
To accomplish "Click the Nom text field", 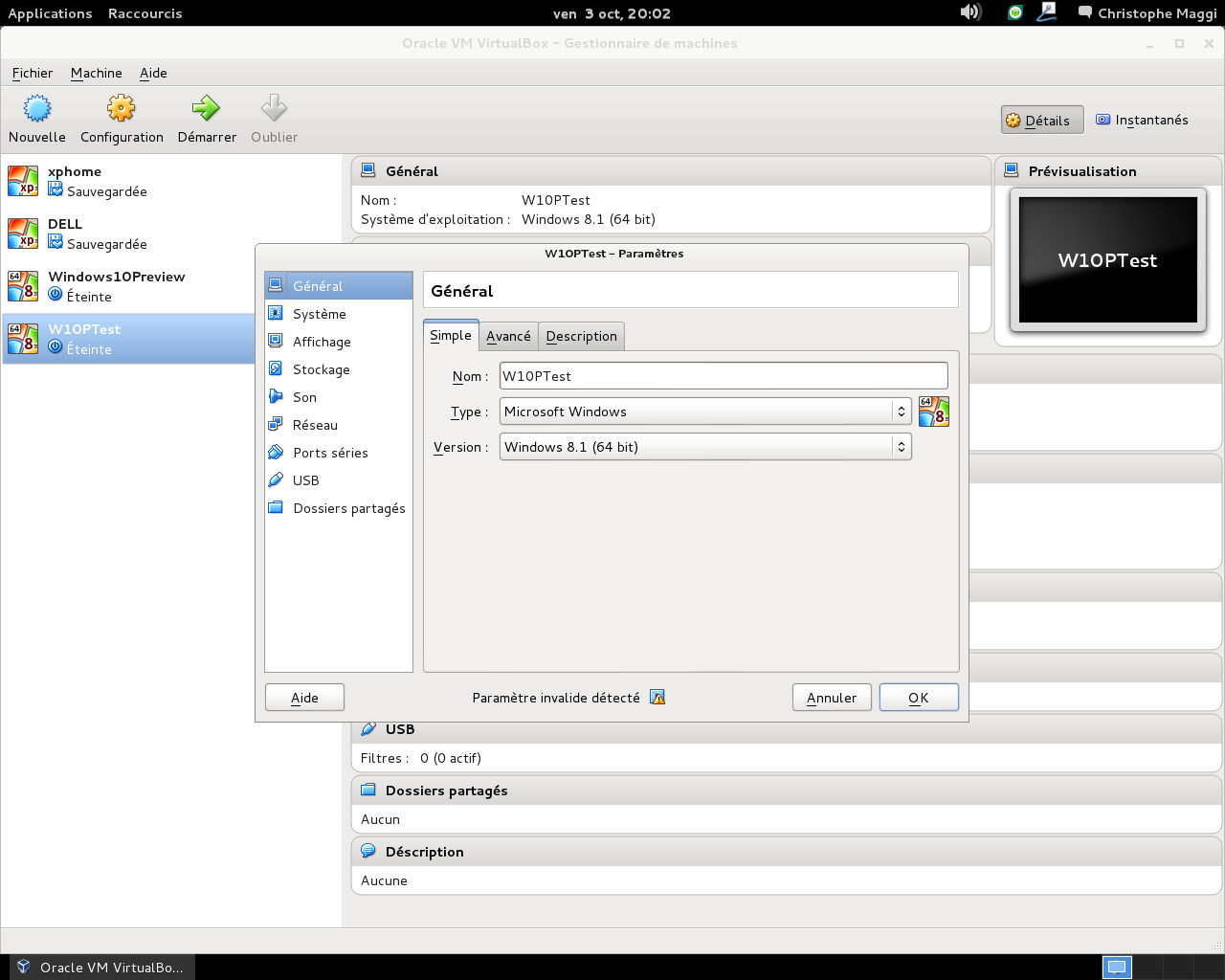I will coord(724,376).
